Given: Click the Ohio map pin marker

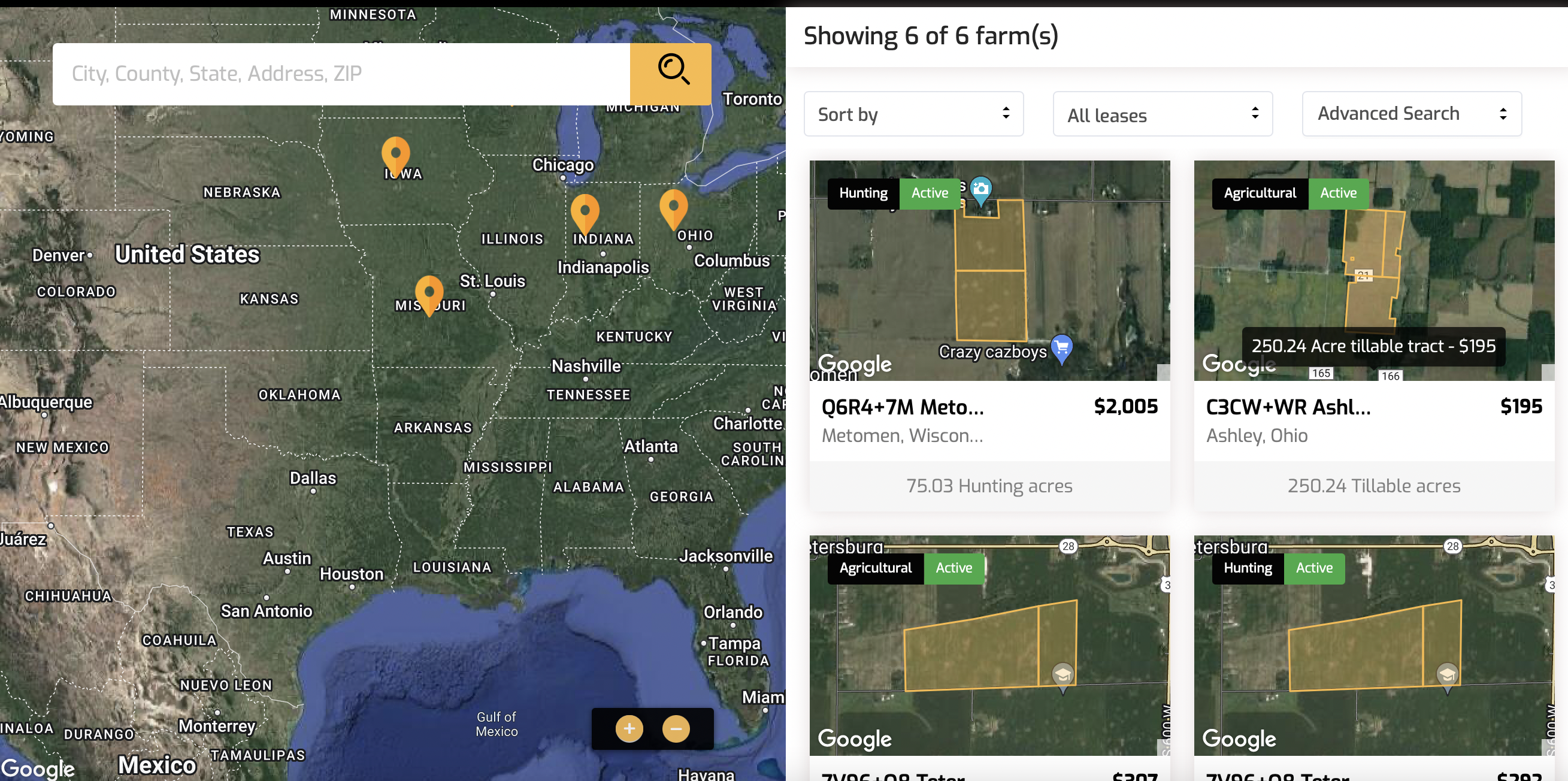Looking at the screenshot, I should coord(673,207).
